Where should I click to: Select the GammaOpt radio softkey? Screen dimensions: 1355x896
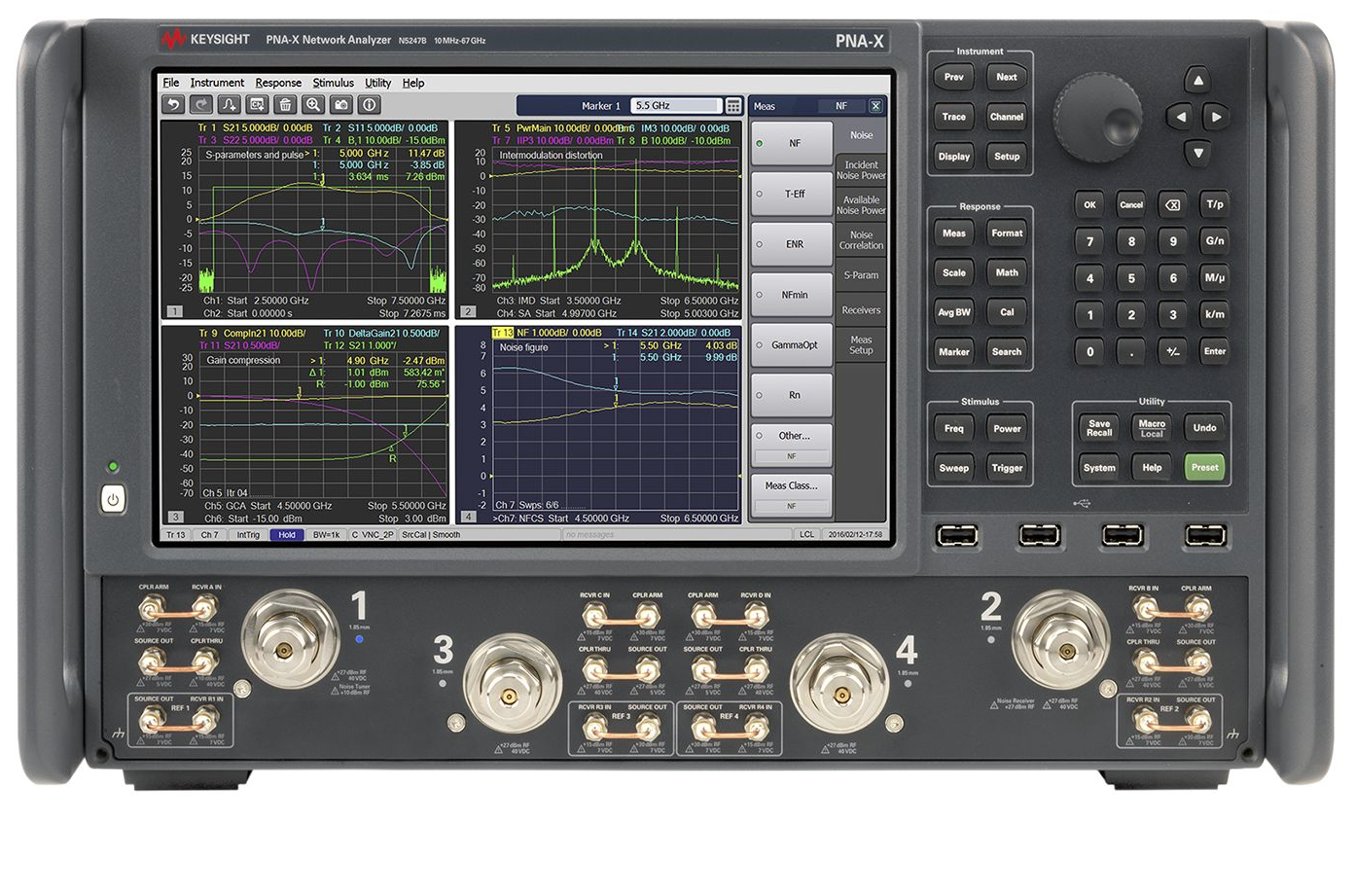point(791,345)
